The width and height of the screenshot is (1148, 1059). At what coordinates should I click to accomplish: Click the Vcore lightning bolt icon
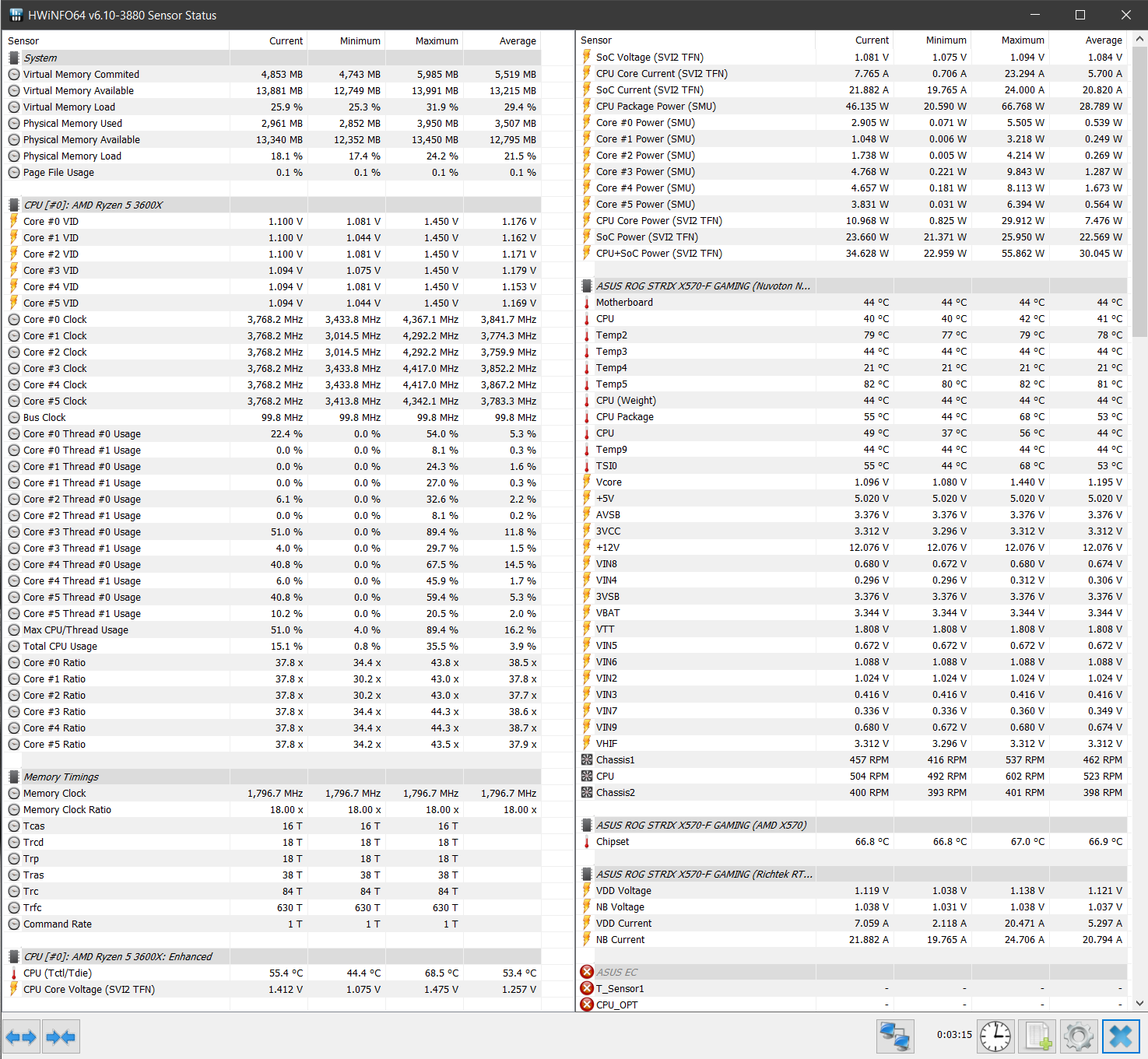click(587, 482)
